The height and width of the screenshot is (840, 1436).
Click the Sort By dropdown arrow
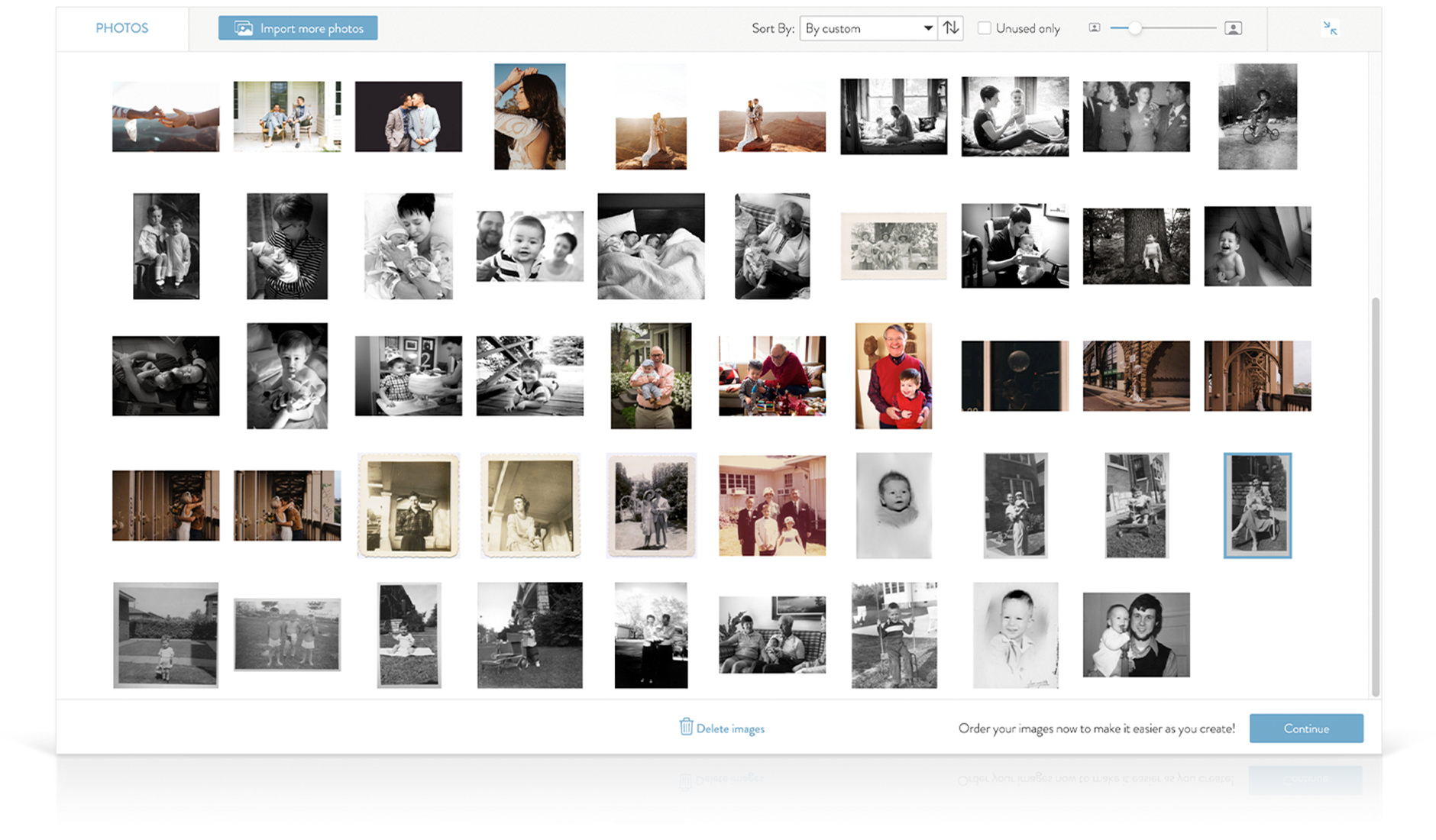coord(927,28)
